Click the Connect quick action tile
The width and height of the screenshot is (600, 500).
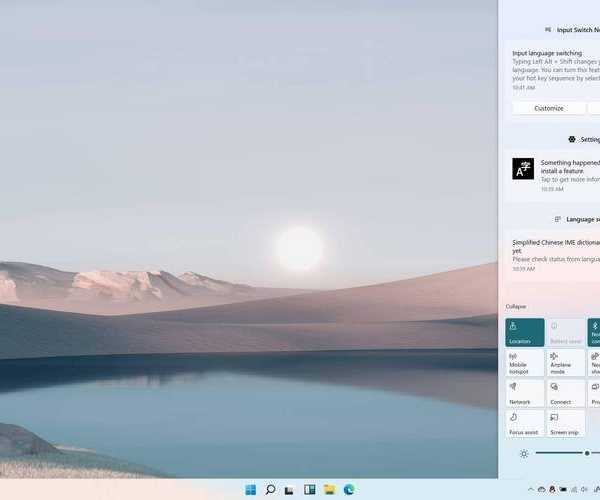click(566, 392)
